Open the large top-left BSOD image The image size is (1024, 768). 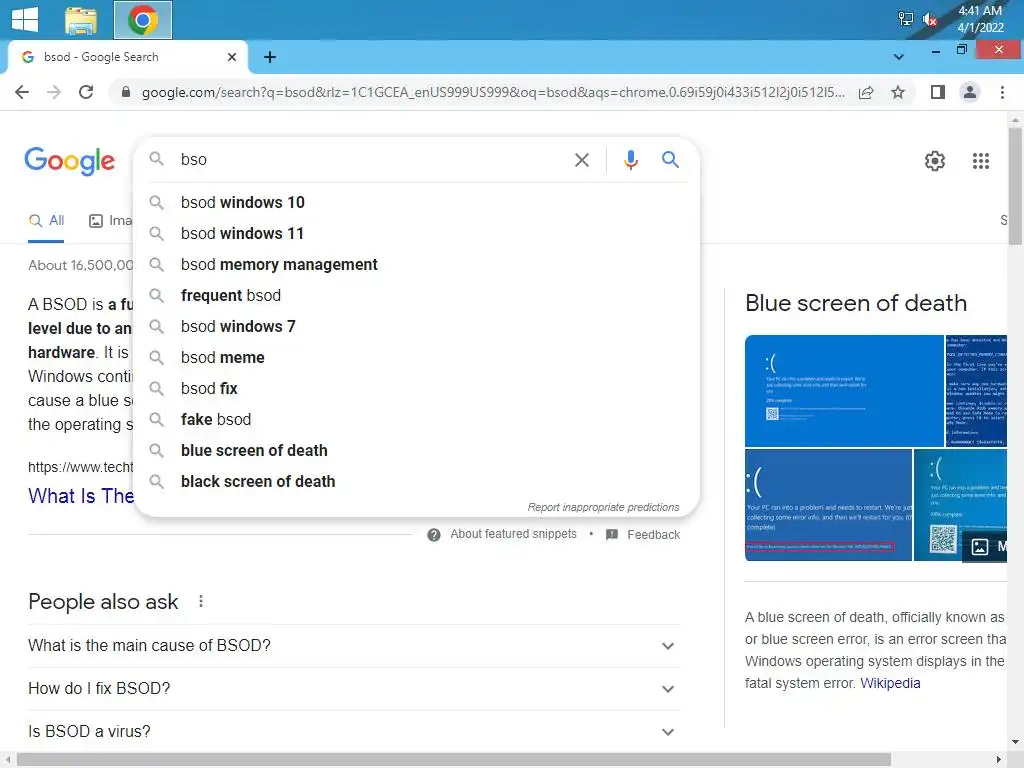(844, 391)
